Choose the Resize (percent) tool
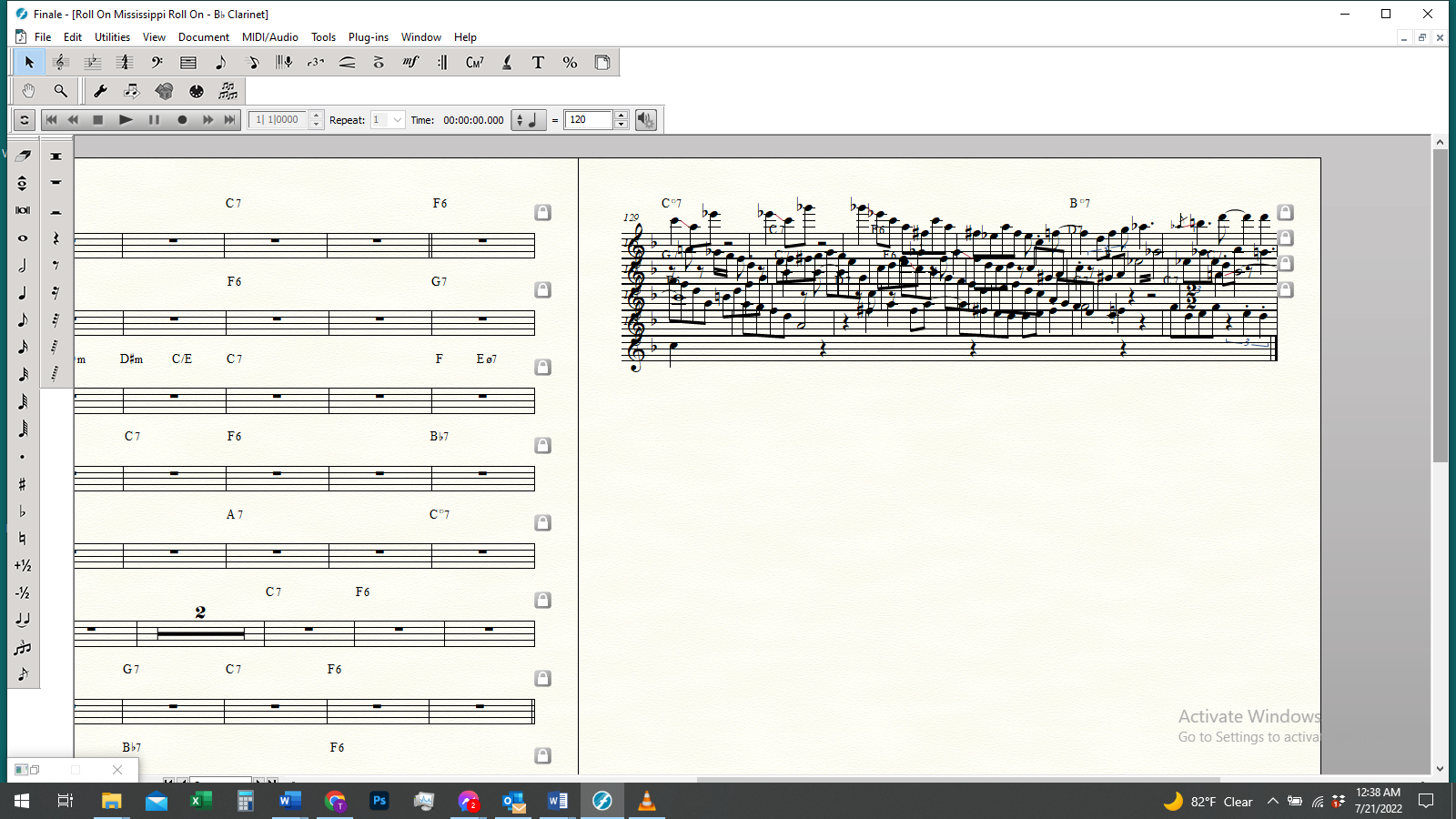This screenshot has width=1456, height=819. [x=570, y=63]
